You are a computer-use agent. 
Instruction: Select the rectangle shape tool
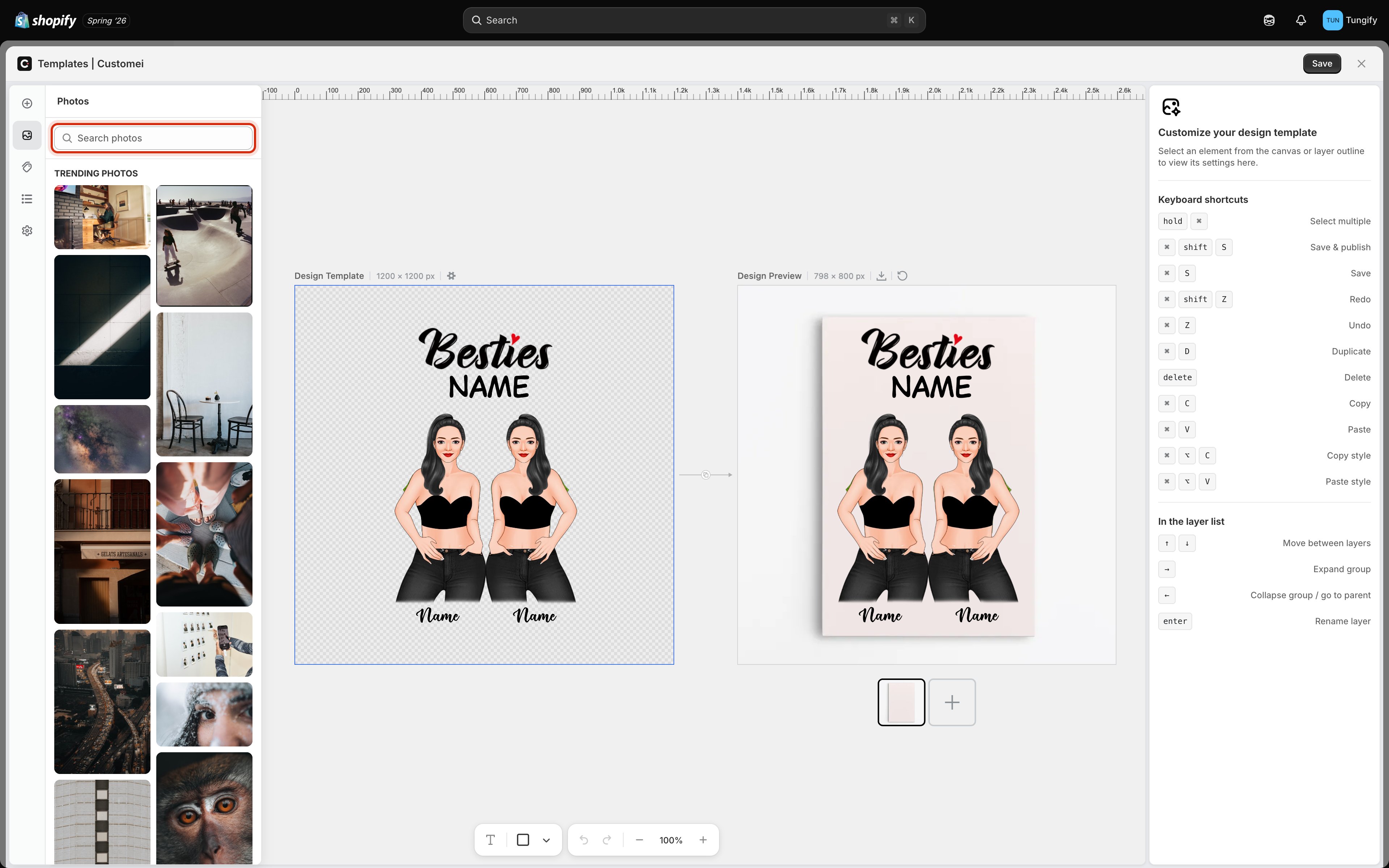click(x=523, y=840)
